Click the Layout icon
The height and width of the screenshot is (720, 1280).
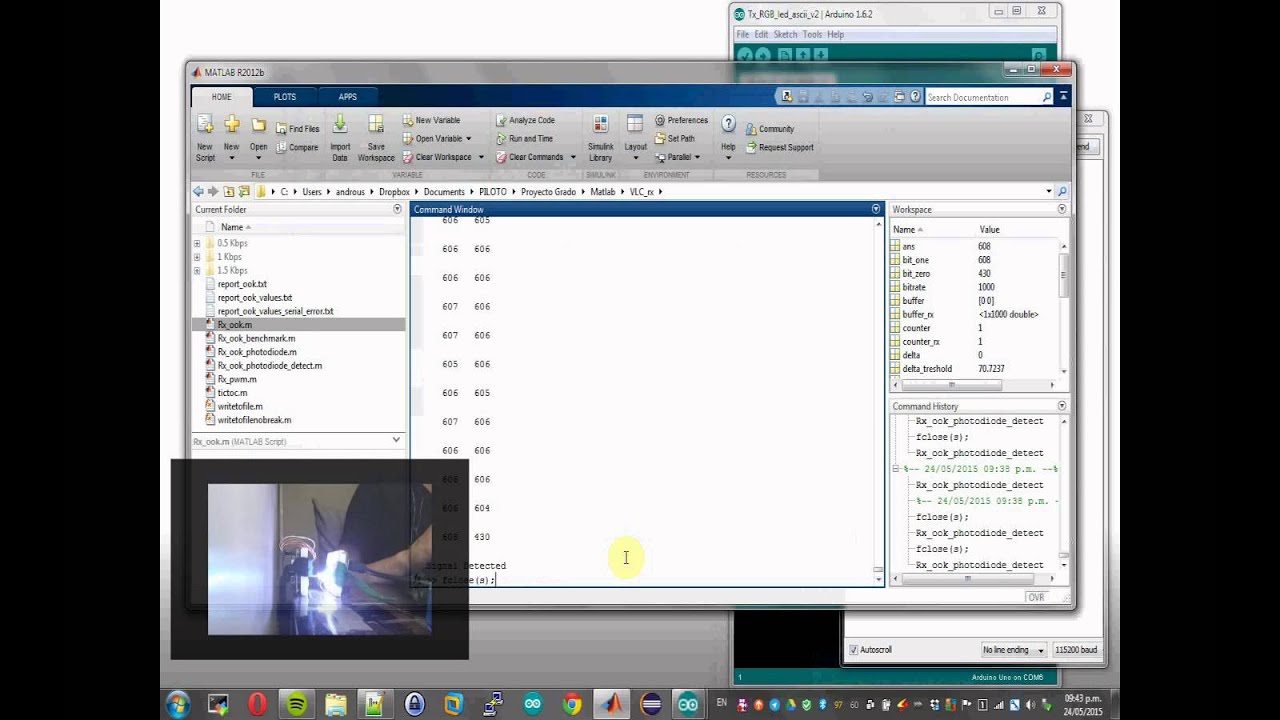pos(635,124)
